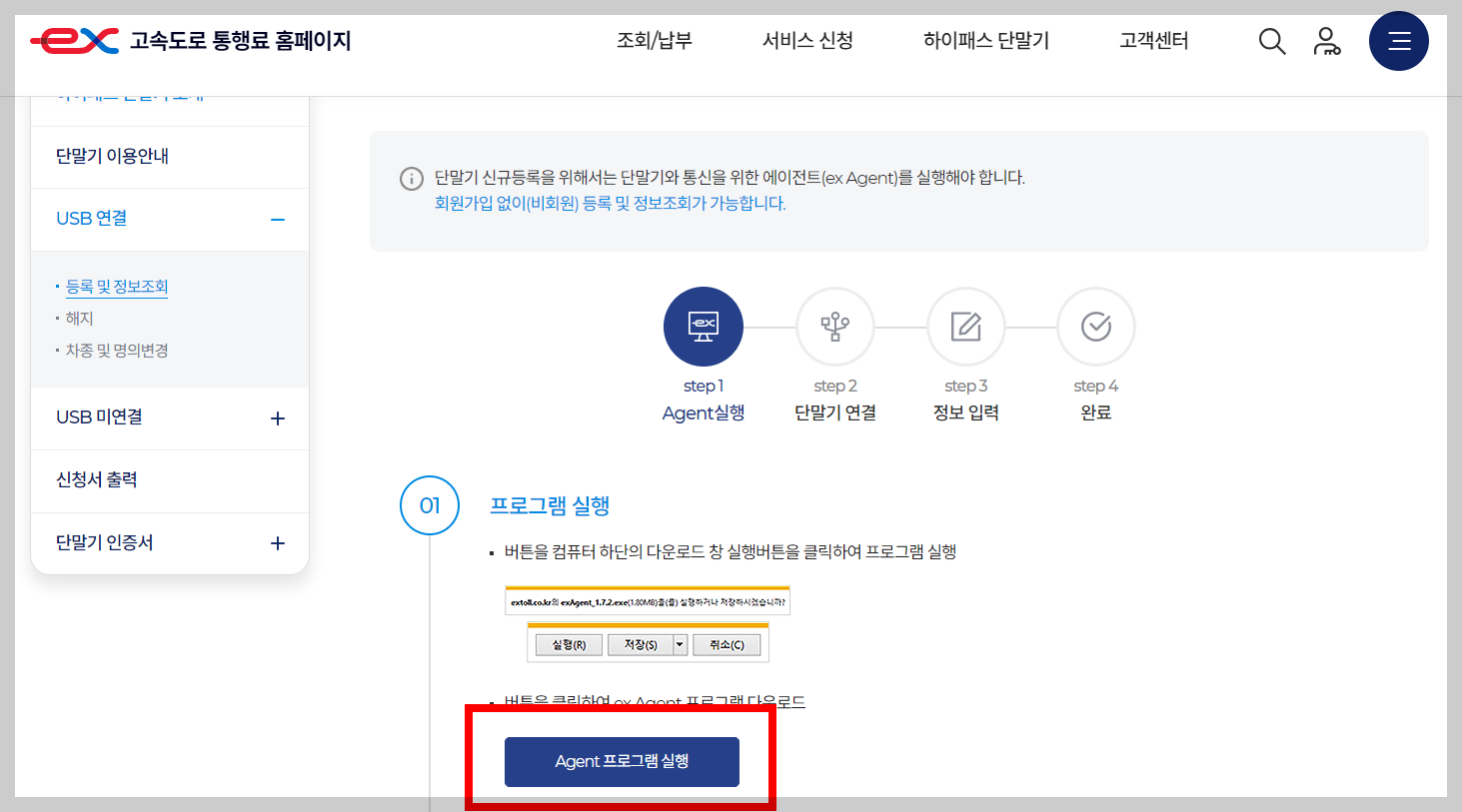Click the user login icon
The image size is (1462, 812).
pos(1327,41)
